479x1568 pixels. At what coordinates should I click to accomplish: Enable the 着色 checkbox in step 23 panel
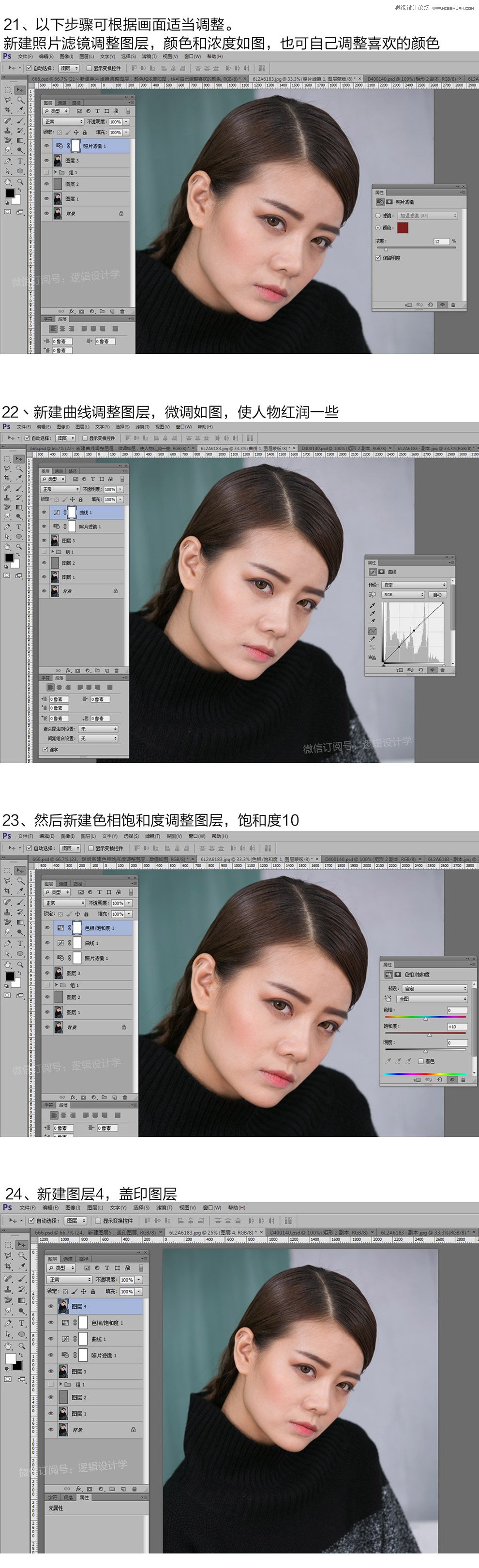[x=420, y=1062]
